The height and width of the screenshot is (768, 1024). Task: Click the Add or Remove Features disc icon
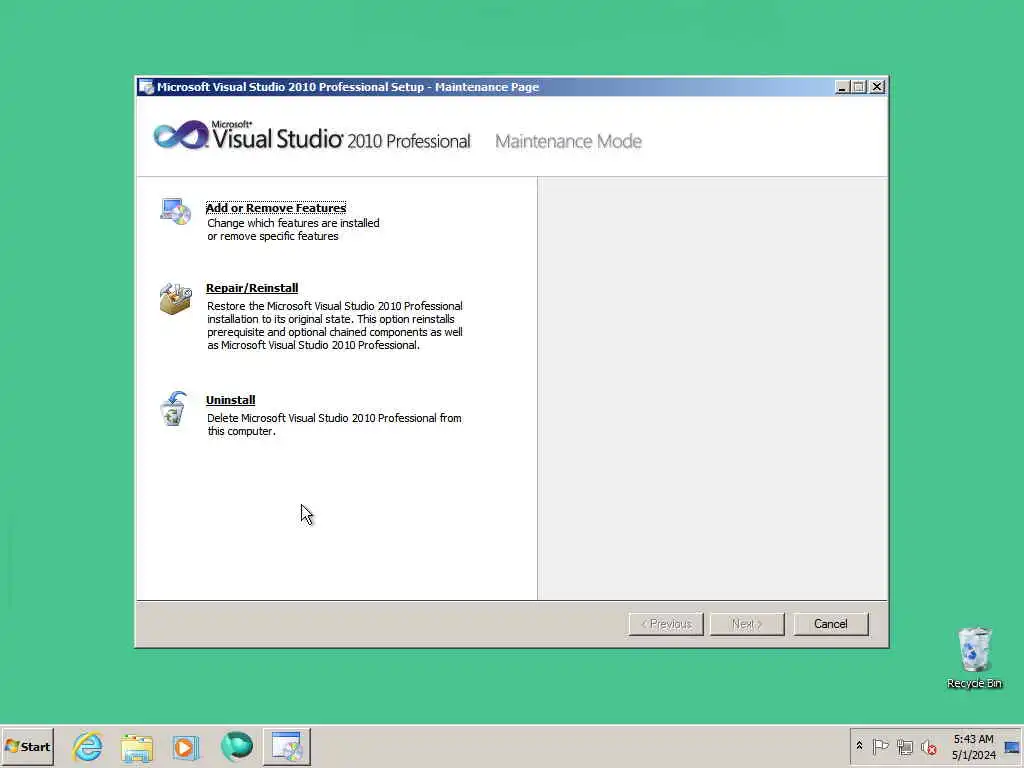176,212
